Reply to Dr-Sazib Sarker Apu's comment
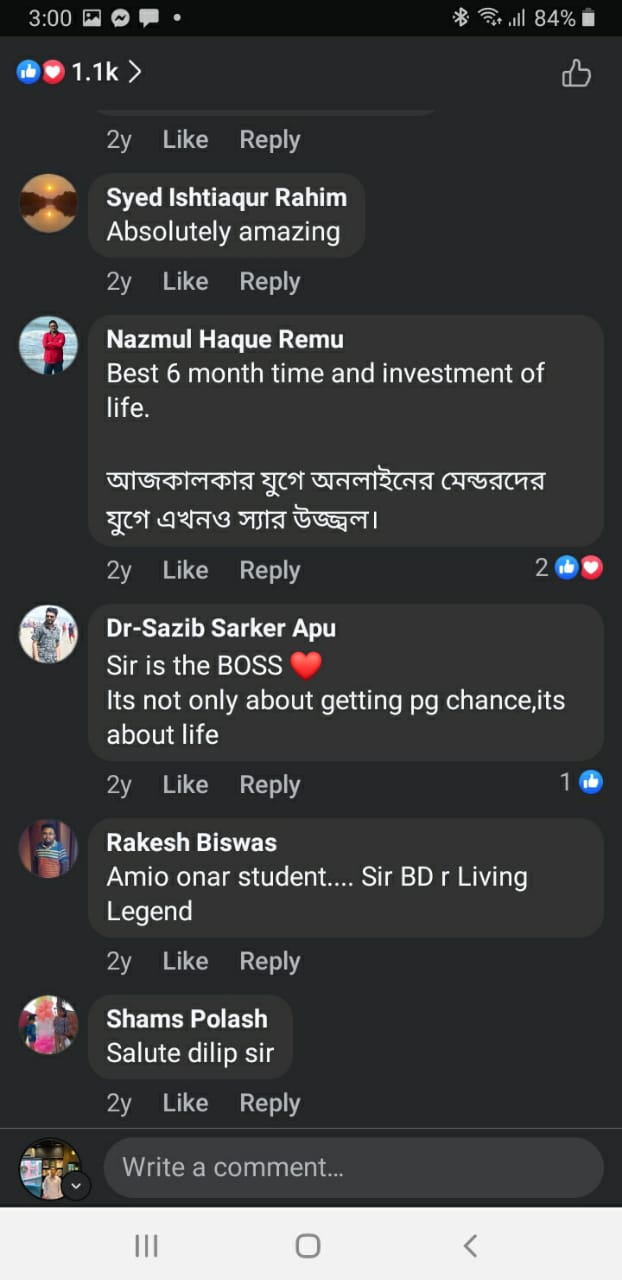 click(269, 785)
